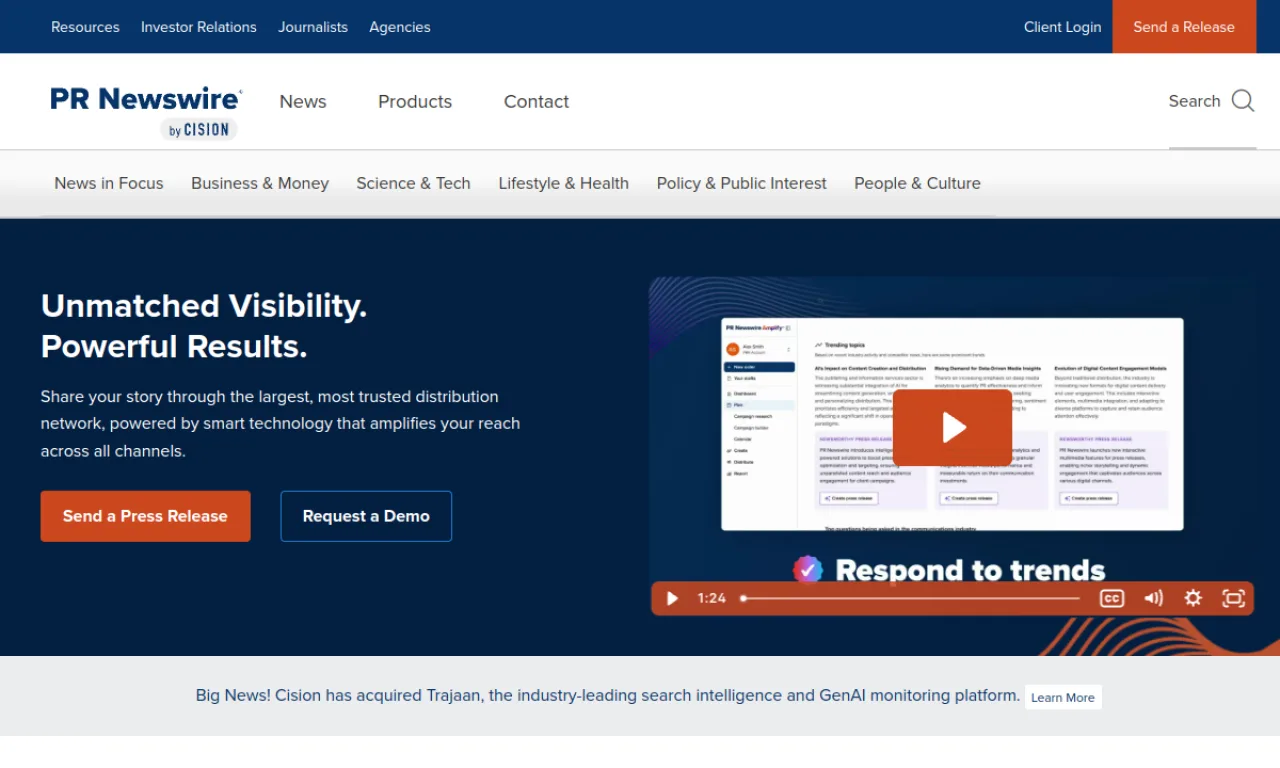Click the search magnifier icon
Screen dimensions: 1280x768
tap(1243, 101)
